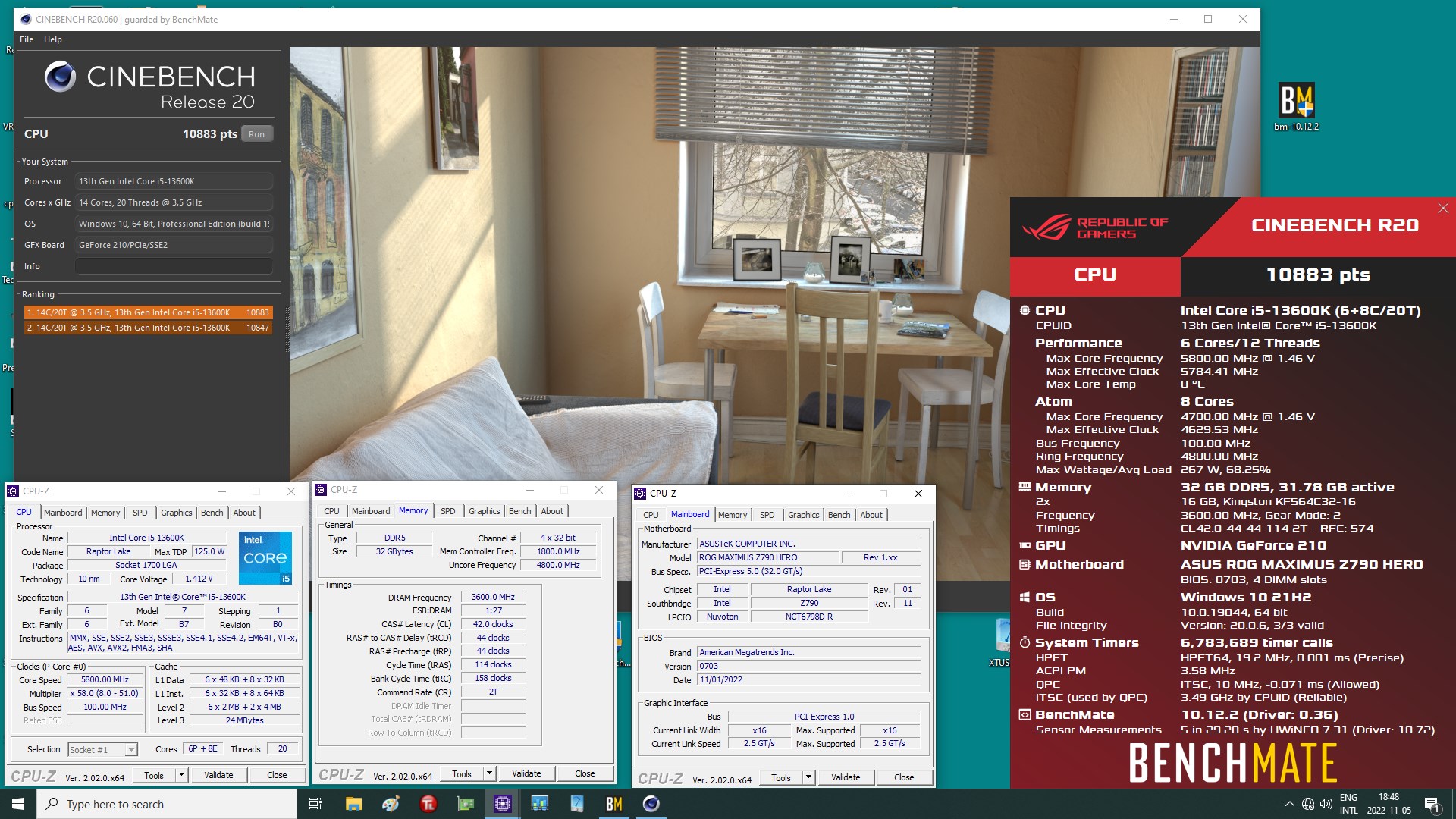Click the Windows taskbar search box
Image resolution: width=1456 pixels, height=819 pixels.
click(x=167, y=804)
